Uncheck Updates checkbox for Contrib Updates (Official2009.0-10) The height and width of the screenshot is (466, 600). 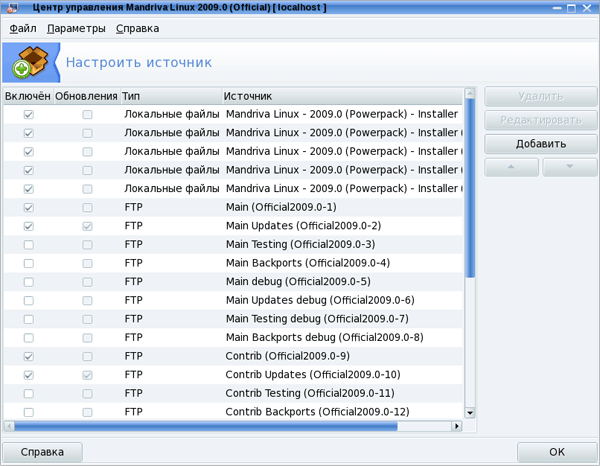87,375
